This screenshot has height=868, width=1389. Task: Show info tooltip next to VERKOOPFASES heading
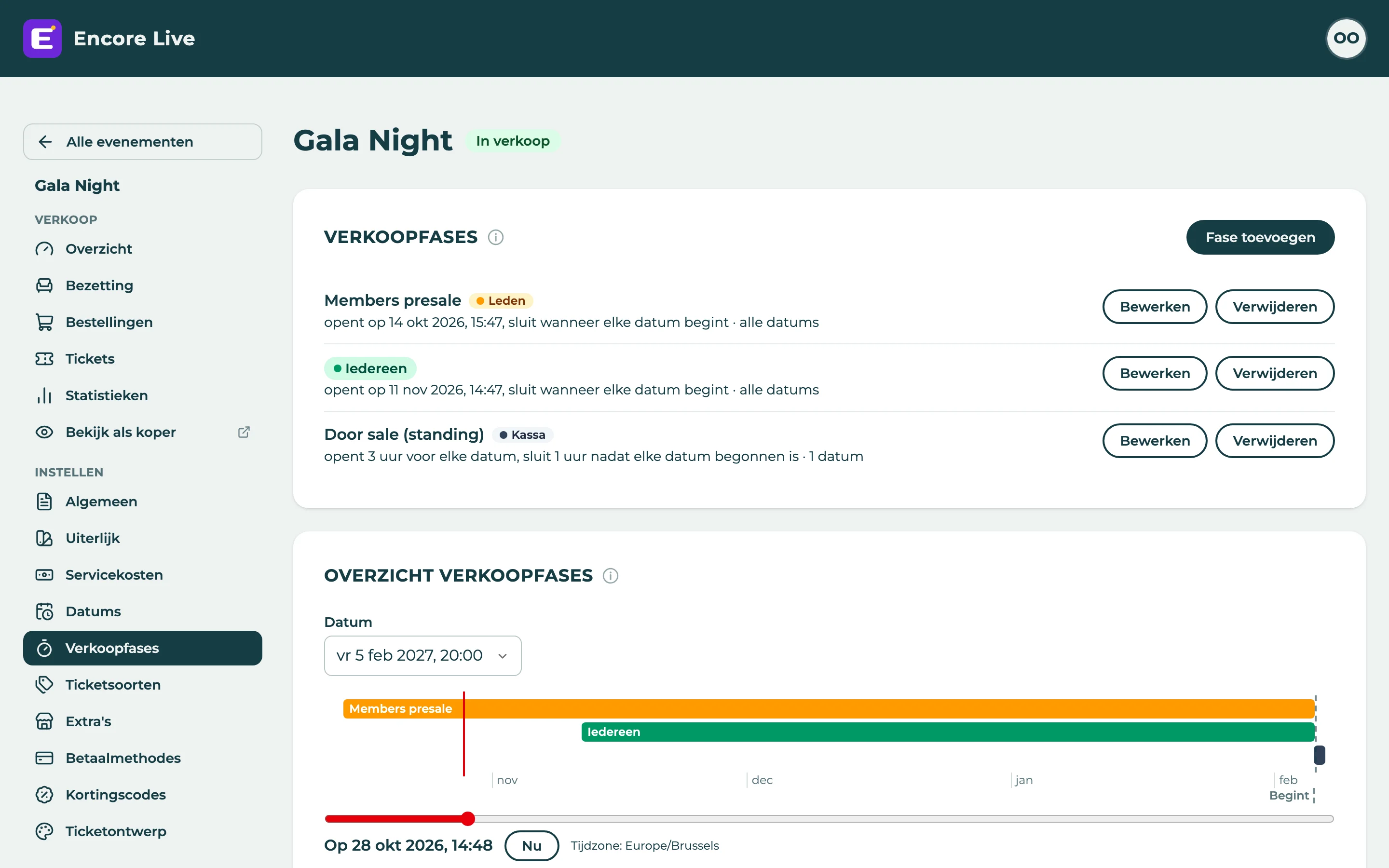coord(496,237)
